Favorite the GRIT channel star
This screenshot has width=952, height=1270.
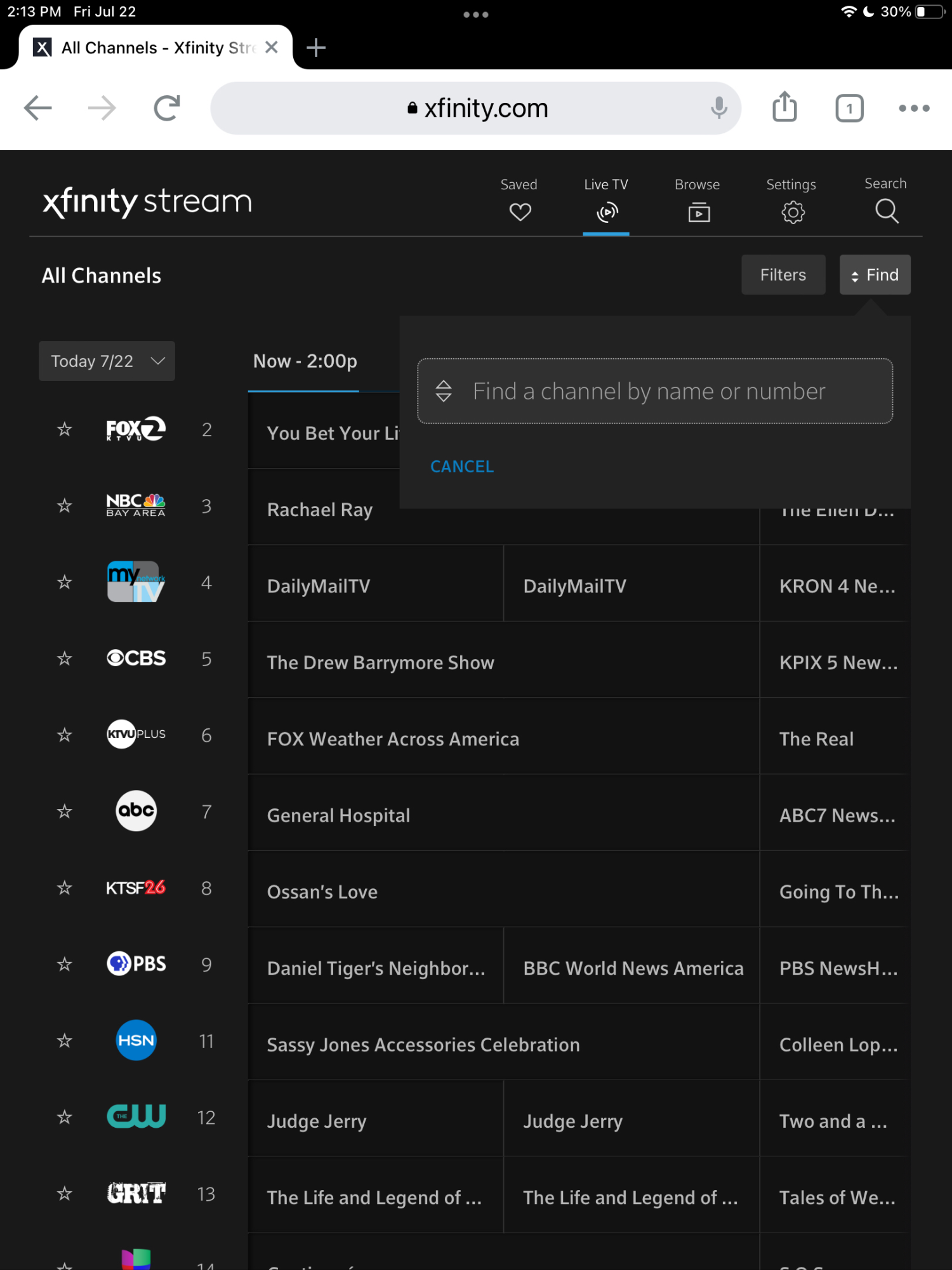[x=64, y=1194]
